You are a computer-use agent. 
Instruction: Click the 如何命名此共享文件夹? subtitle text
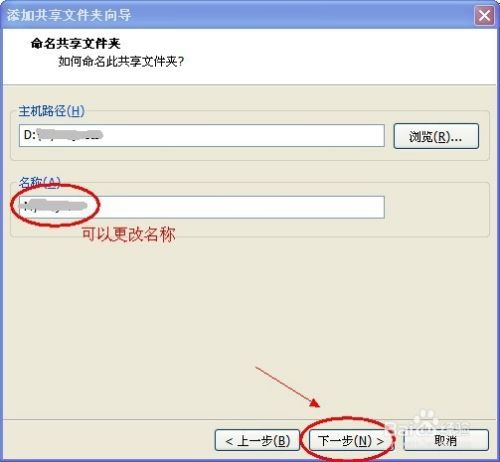[121, 61]
